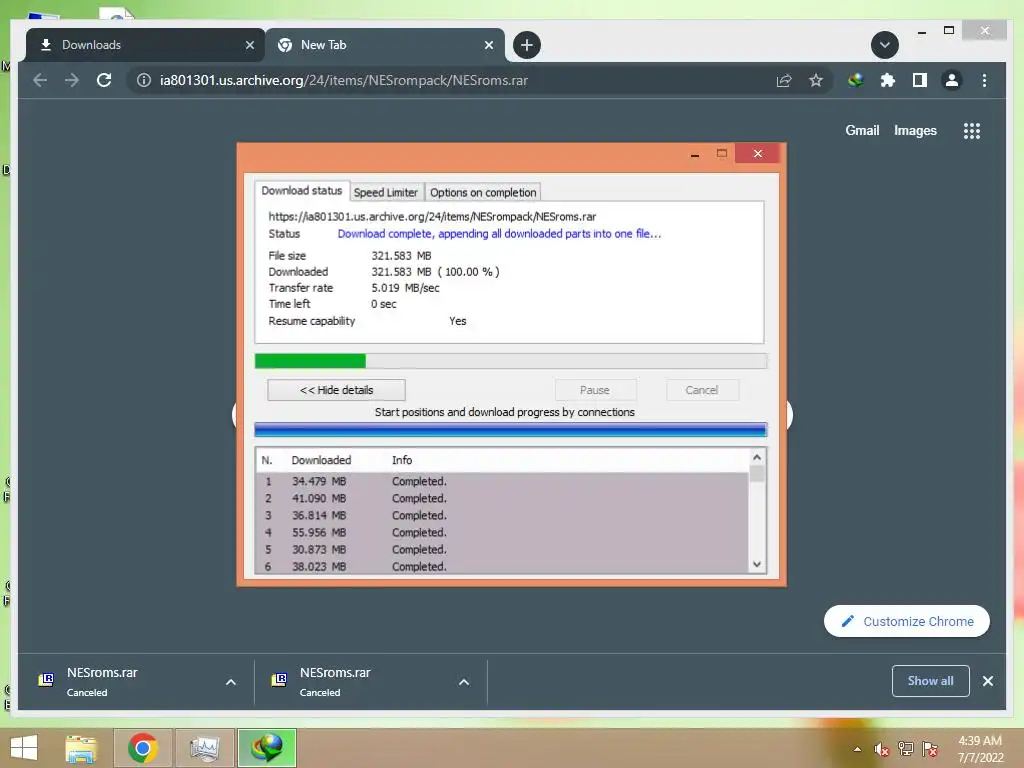Go forward with Chrome's forward arrow

click(x=72, y=80)
